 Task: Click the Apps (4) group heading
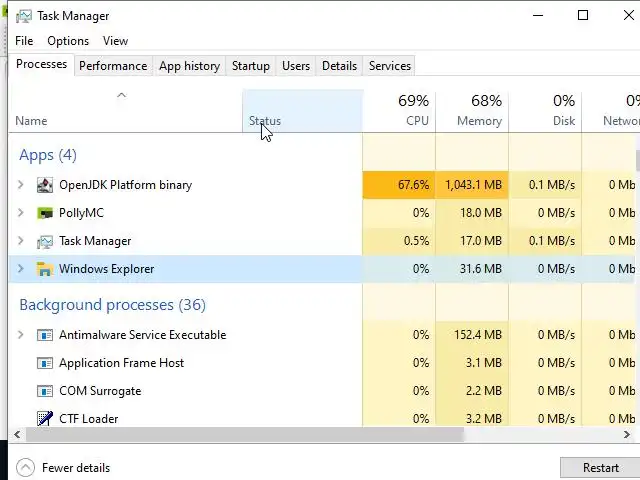click(x=48, y=155)
